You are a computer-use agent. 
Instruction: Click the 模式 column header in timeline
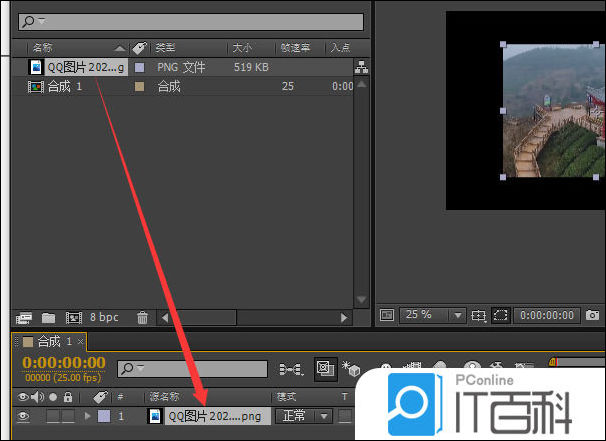coord(286,397)
